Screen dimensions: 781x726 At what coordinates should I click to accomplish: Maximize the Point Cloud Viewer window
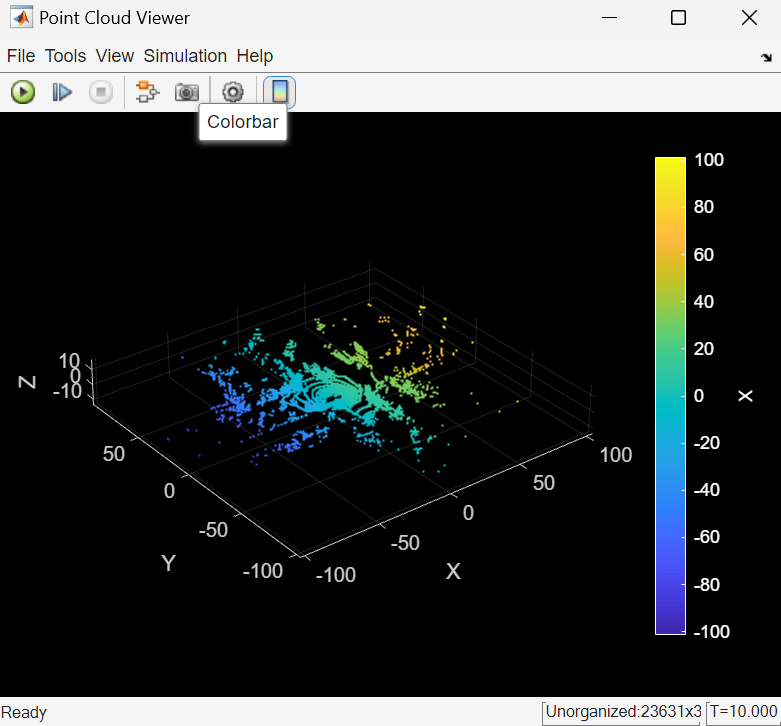678,18
